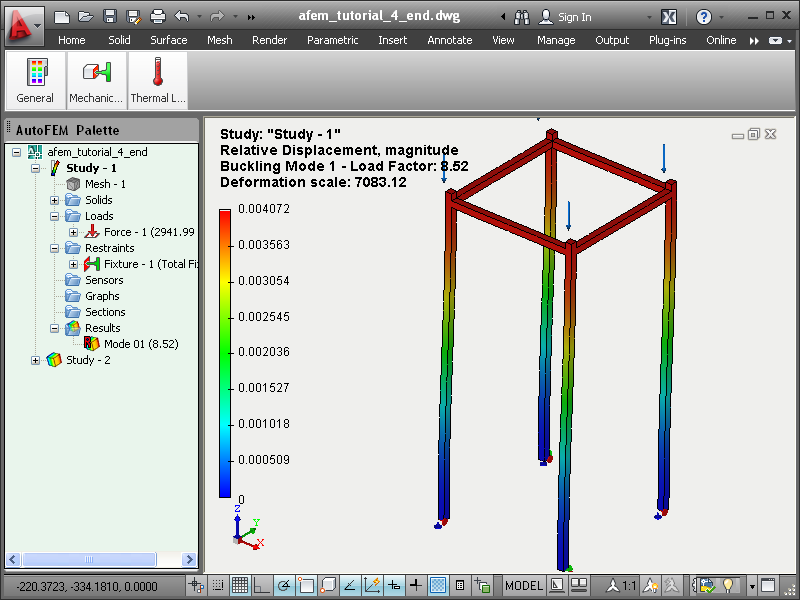The width and height of the screenshot is (800, 600).
Task: Expand the Study - 2 tree node
Action: 35,360
